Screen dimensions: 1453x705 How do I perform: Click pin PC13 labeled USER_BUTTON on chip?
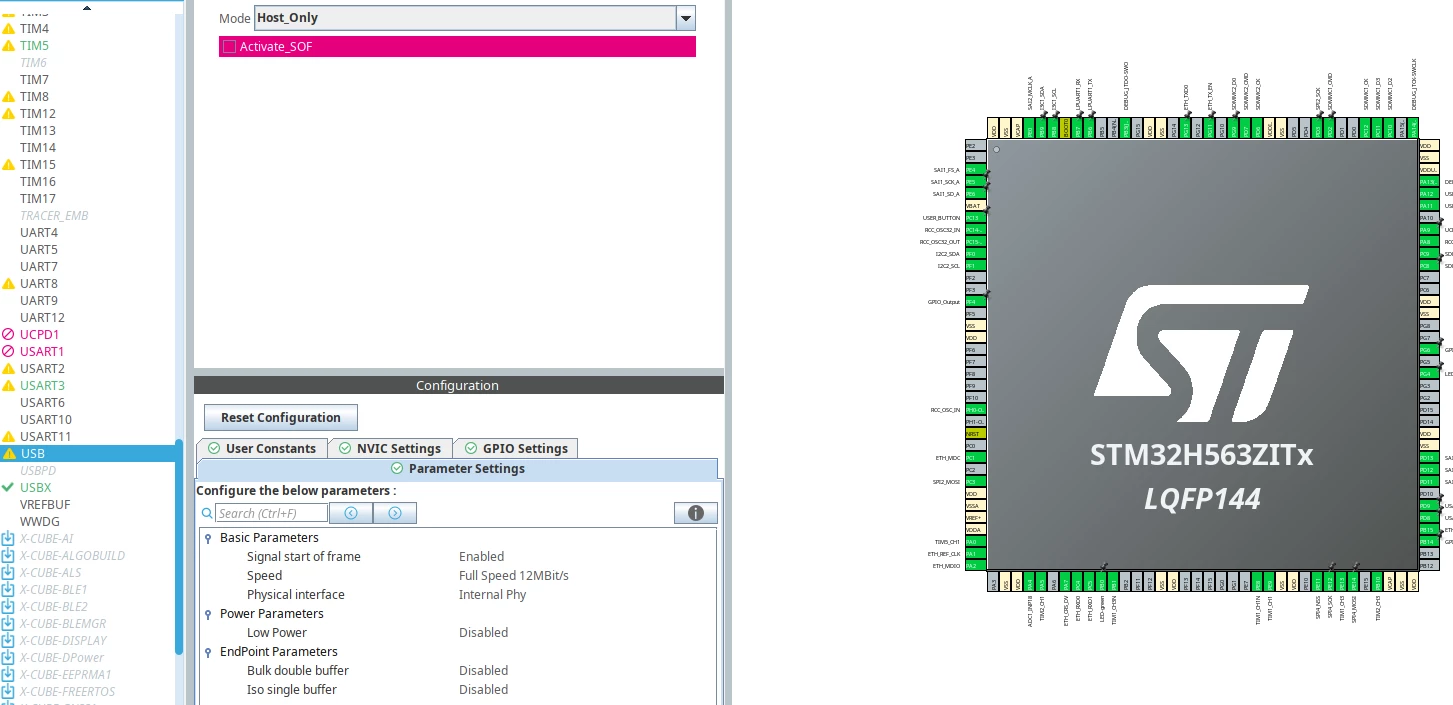(x=976, y=218)
